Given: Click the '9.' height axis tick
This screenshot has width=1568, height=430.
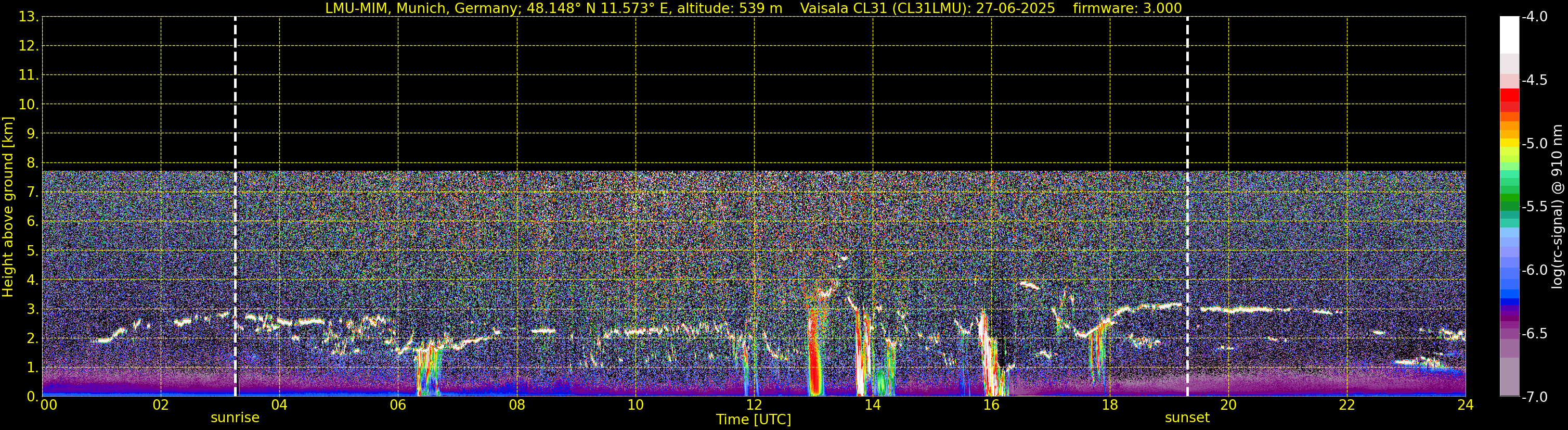Looking at the screenshot, I should 32,134.
